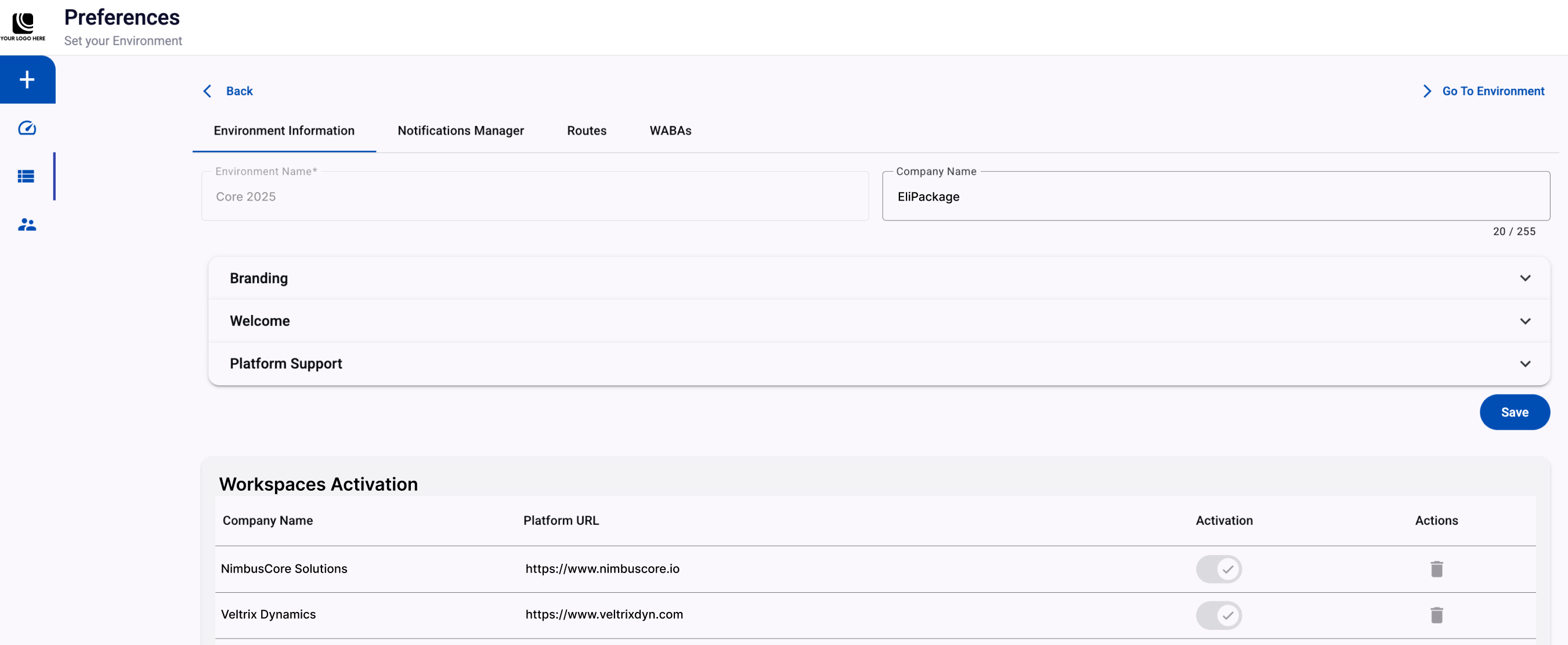Click the Platform URL column header
The image size is (1568, 645).
(561, 521)
